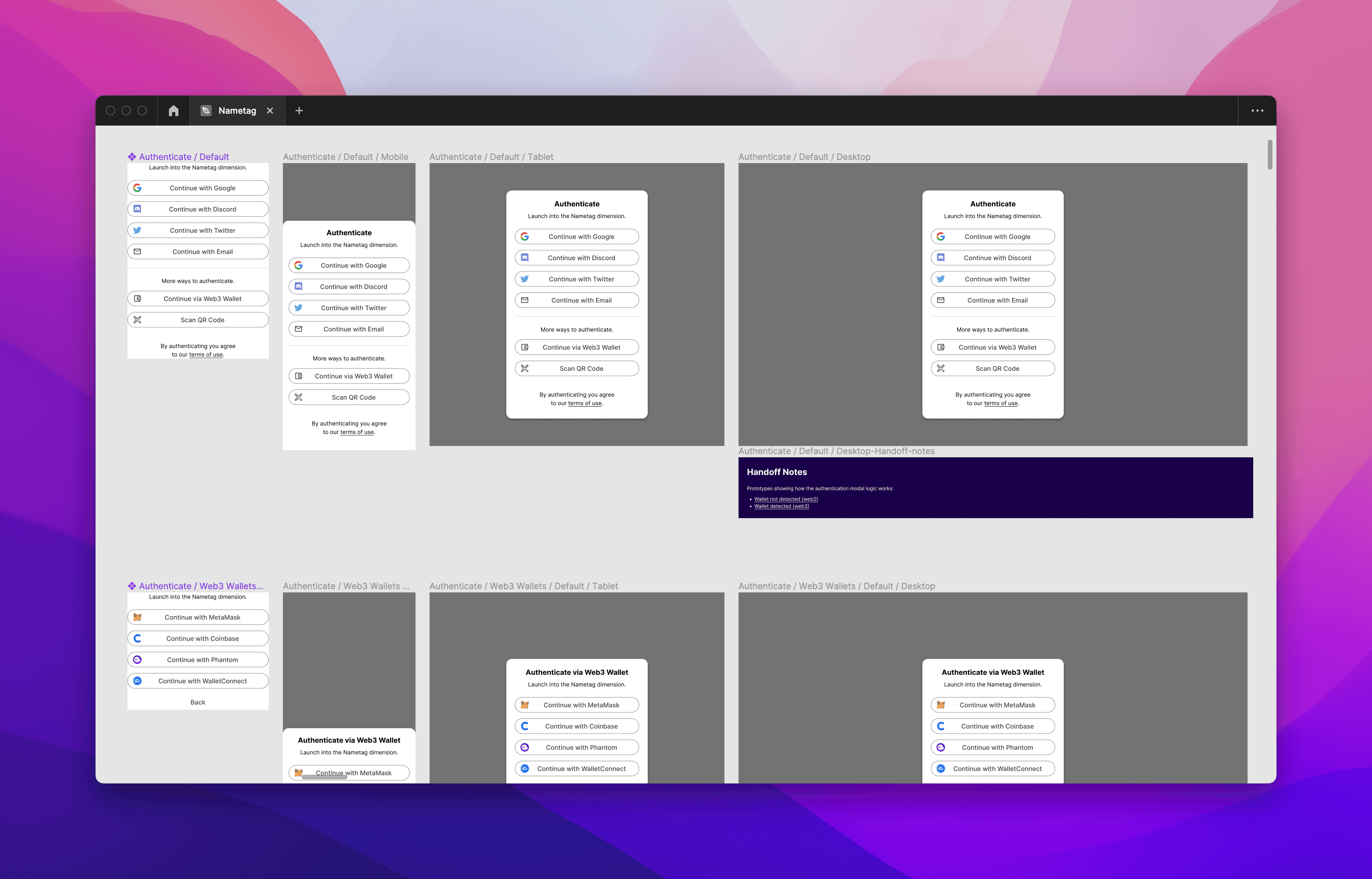Image resolution: width=1372 pixels, height=879 pixels.
Task: Click Google logo in Desktop frame modal
Action: (x=941, y=237)
